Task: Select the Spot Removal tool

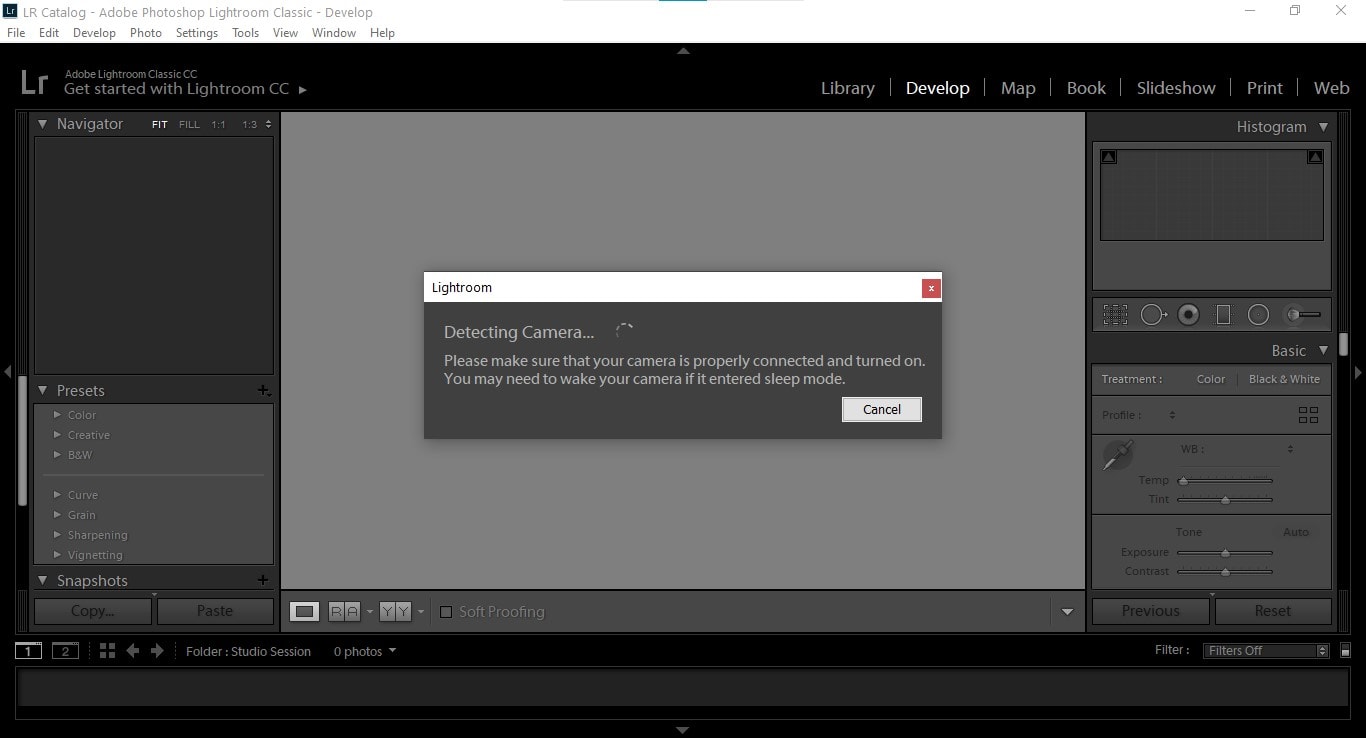Action: [x=1153, y=315]
